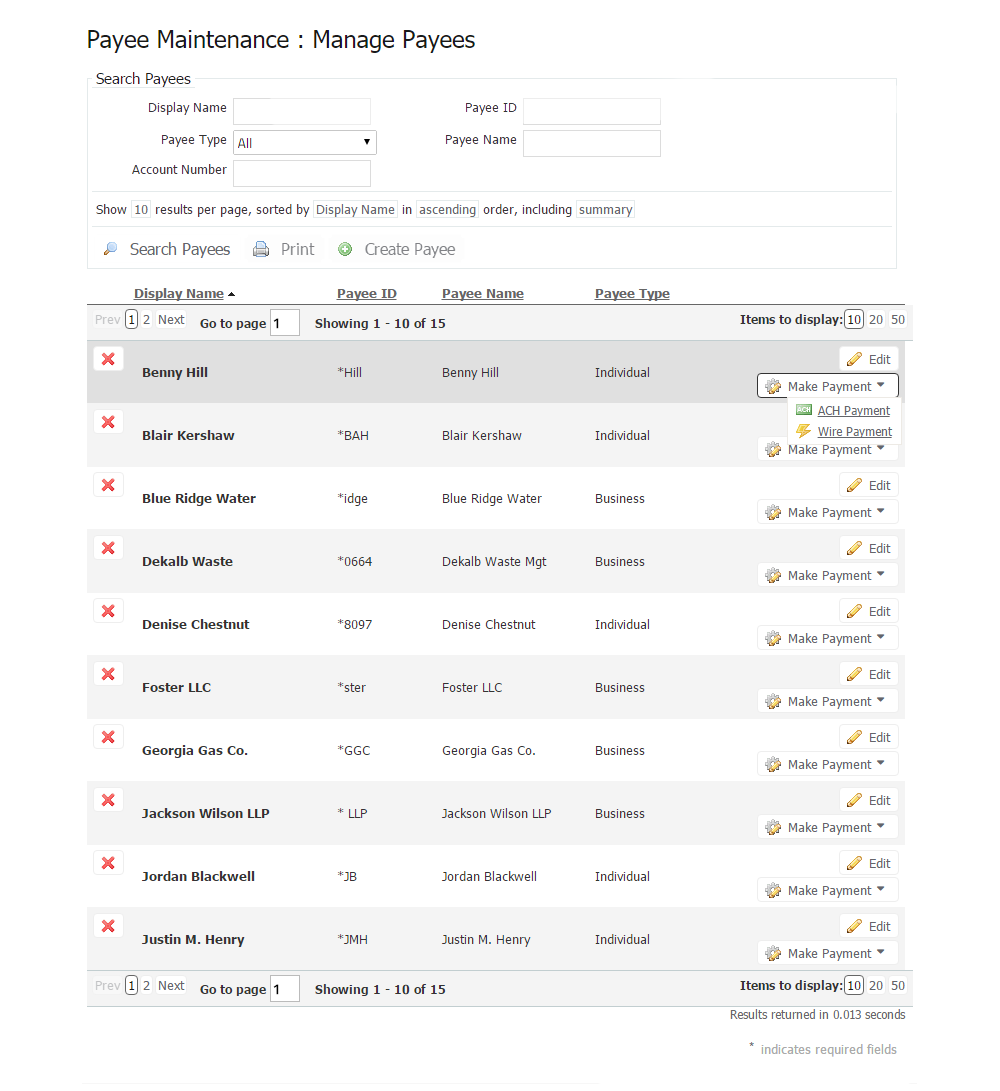Go to page 2 in top pagination
The height and width of the screenshot is (1091, 1000).
tap(146, 320)
